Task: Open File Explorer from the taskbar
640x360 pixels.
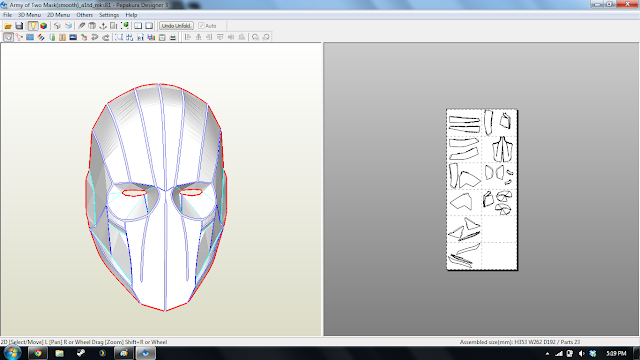Action: pyautogui.click(x=59, y=353)
